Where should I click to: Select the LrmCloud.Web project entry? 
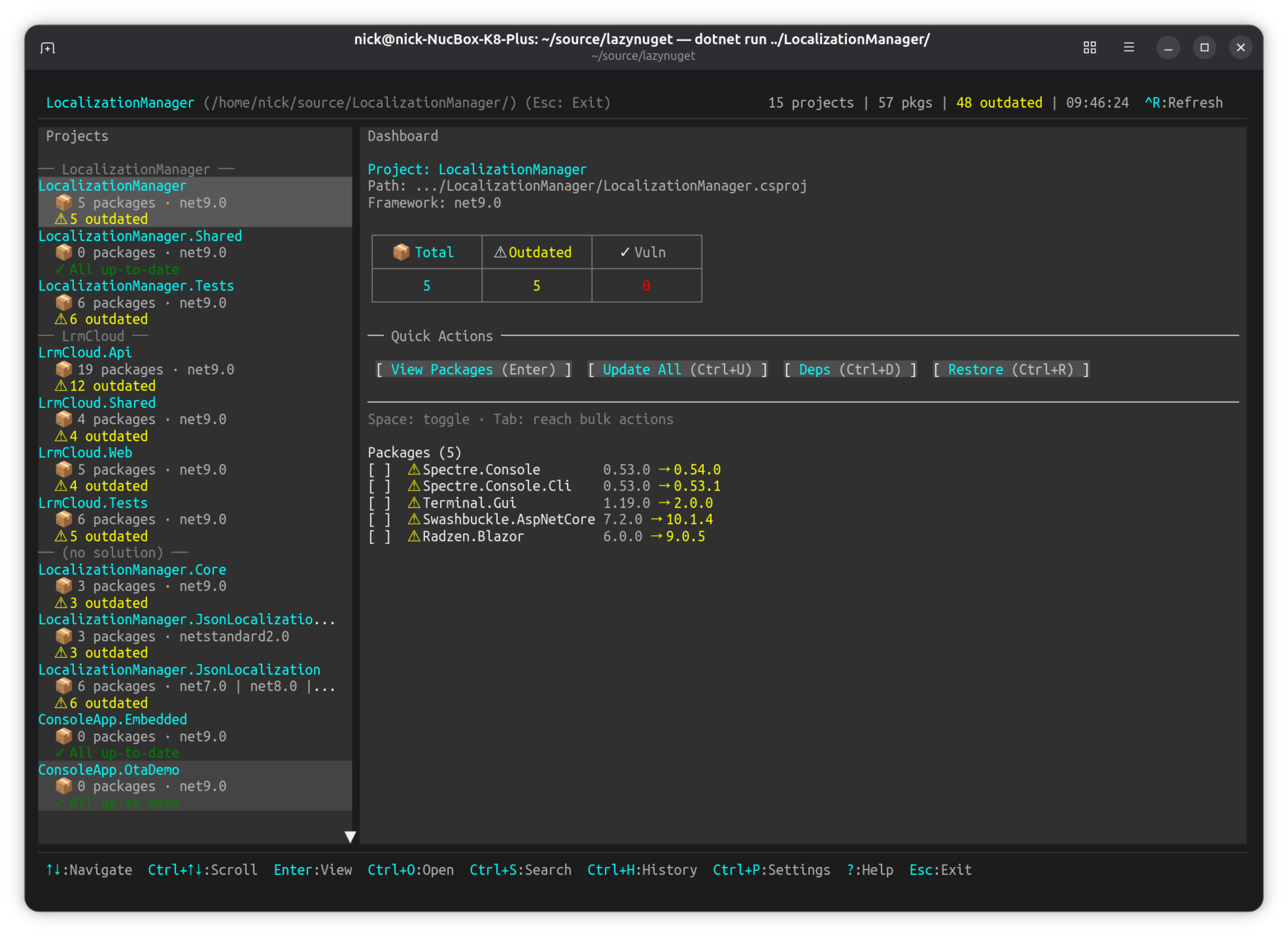(85, 452)
